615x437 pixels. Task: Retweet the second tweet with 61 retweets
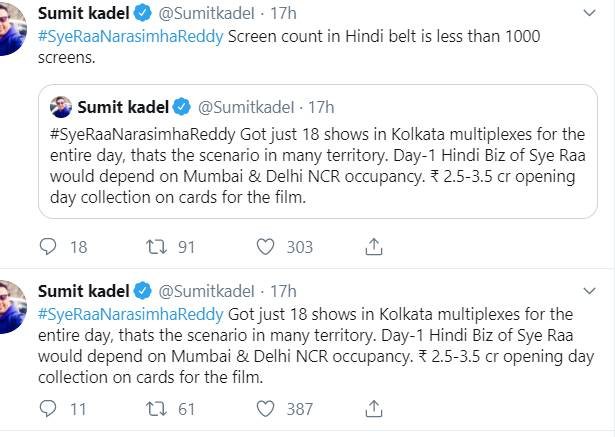[x=156, y=408]
